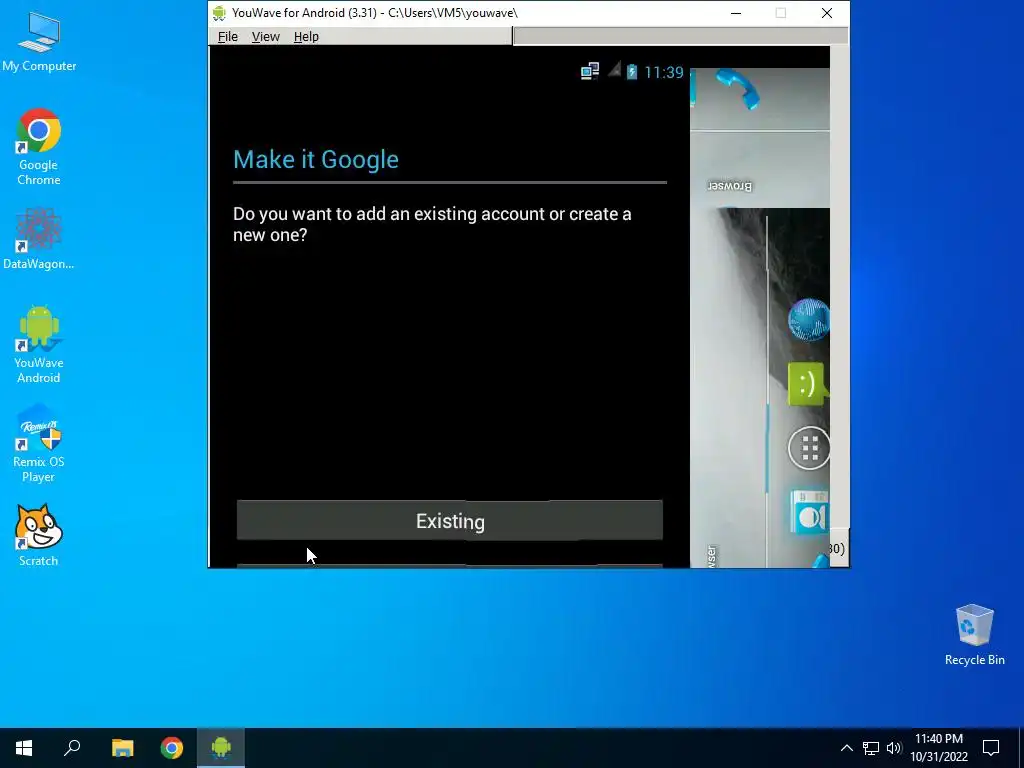Click the YouWave vertical scrollbar
The image size is (1024, 768).
point(840,287)
